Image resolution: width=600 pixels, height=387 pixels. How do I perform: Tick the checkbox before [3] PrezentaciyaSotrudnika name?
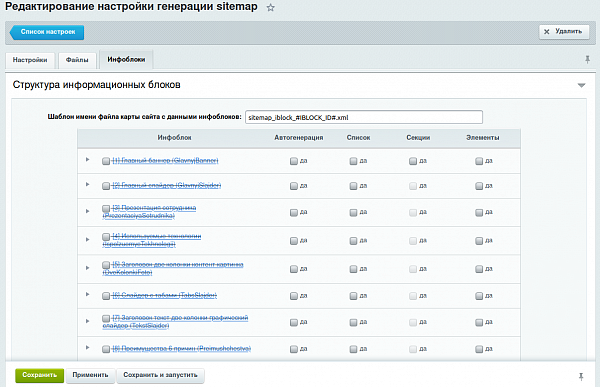click(x=106, y=208)
